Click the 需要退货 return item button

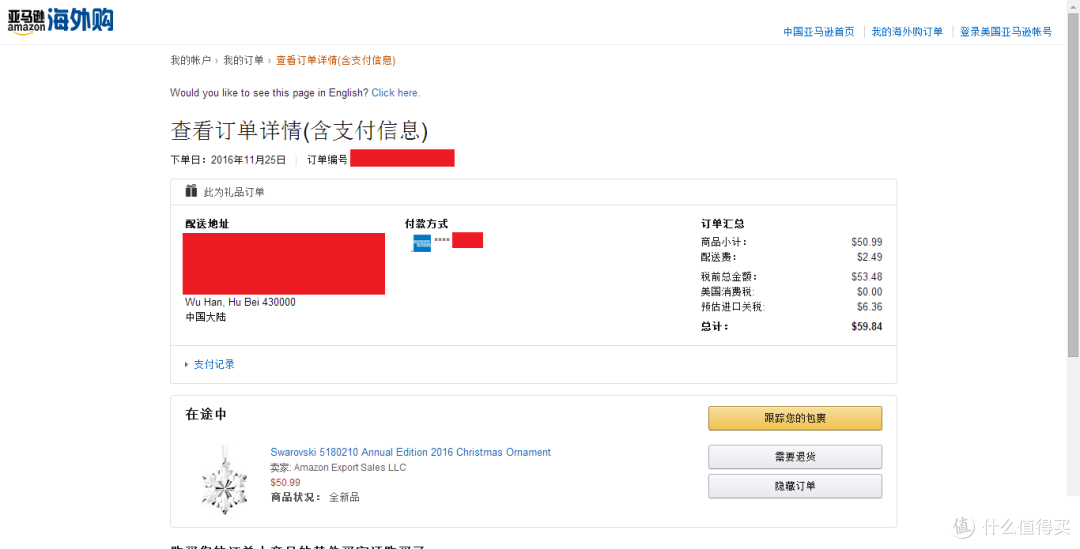pos(795,457)
